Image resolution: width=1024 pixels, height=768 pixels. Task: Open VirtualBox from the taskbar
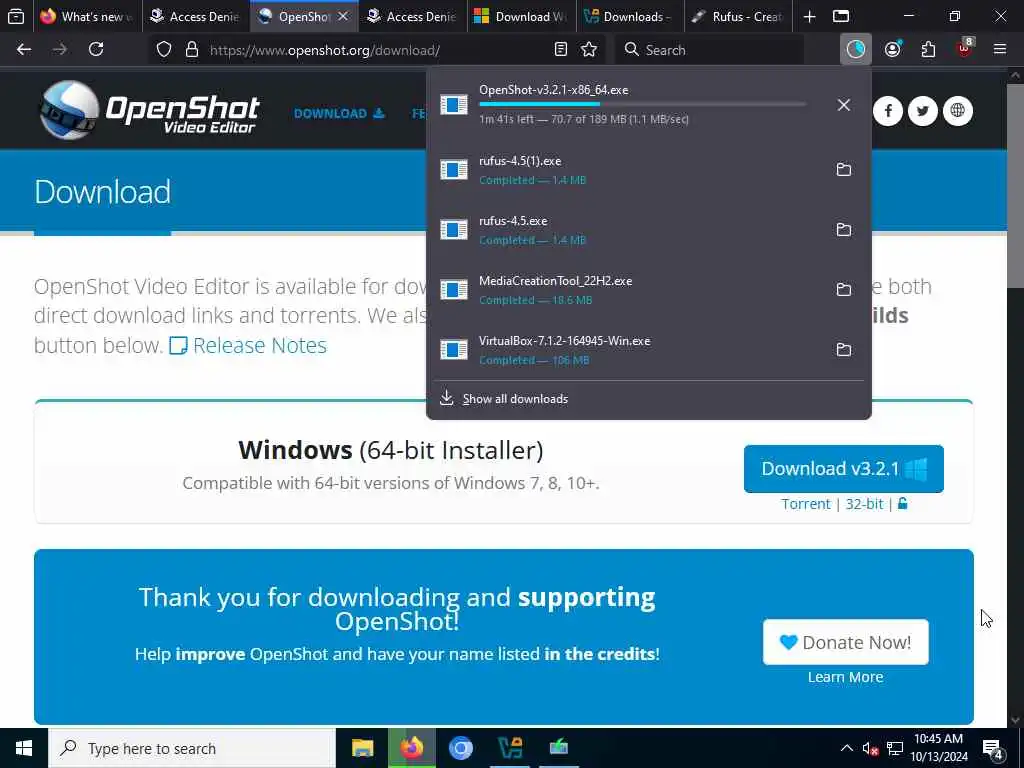coord(510,748)
